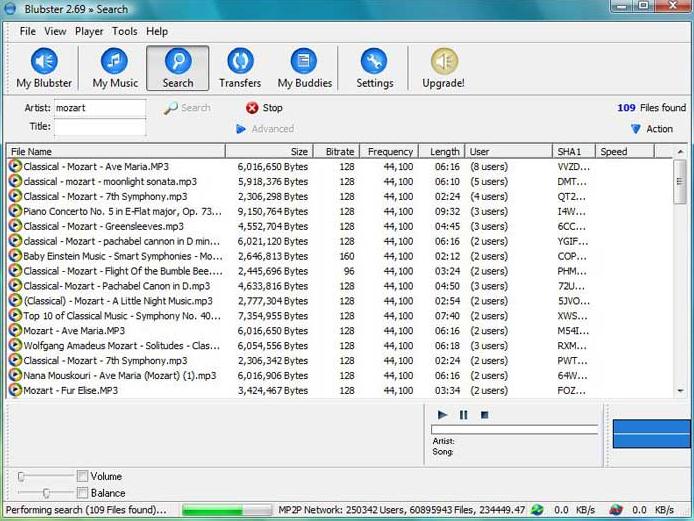Toggle the Balance checkbox
Image resolution: width=694 pixels, height=521 pixels.
pos(82,493)
